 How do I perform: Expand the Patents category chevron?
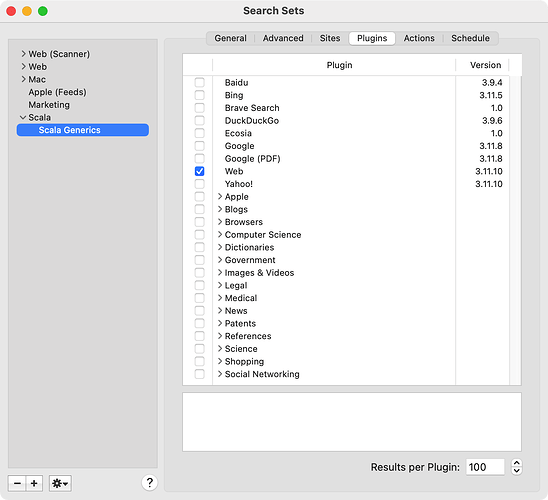pos(220,323)
